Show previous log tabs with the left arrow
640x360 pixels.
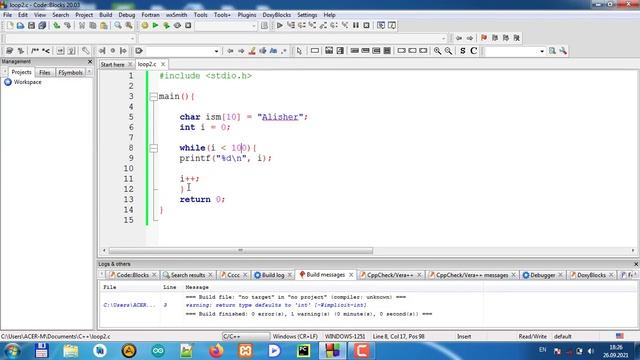tap(102, 275)
